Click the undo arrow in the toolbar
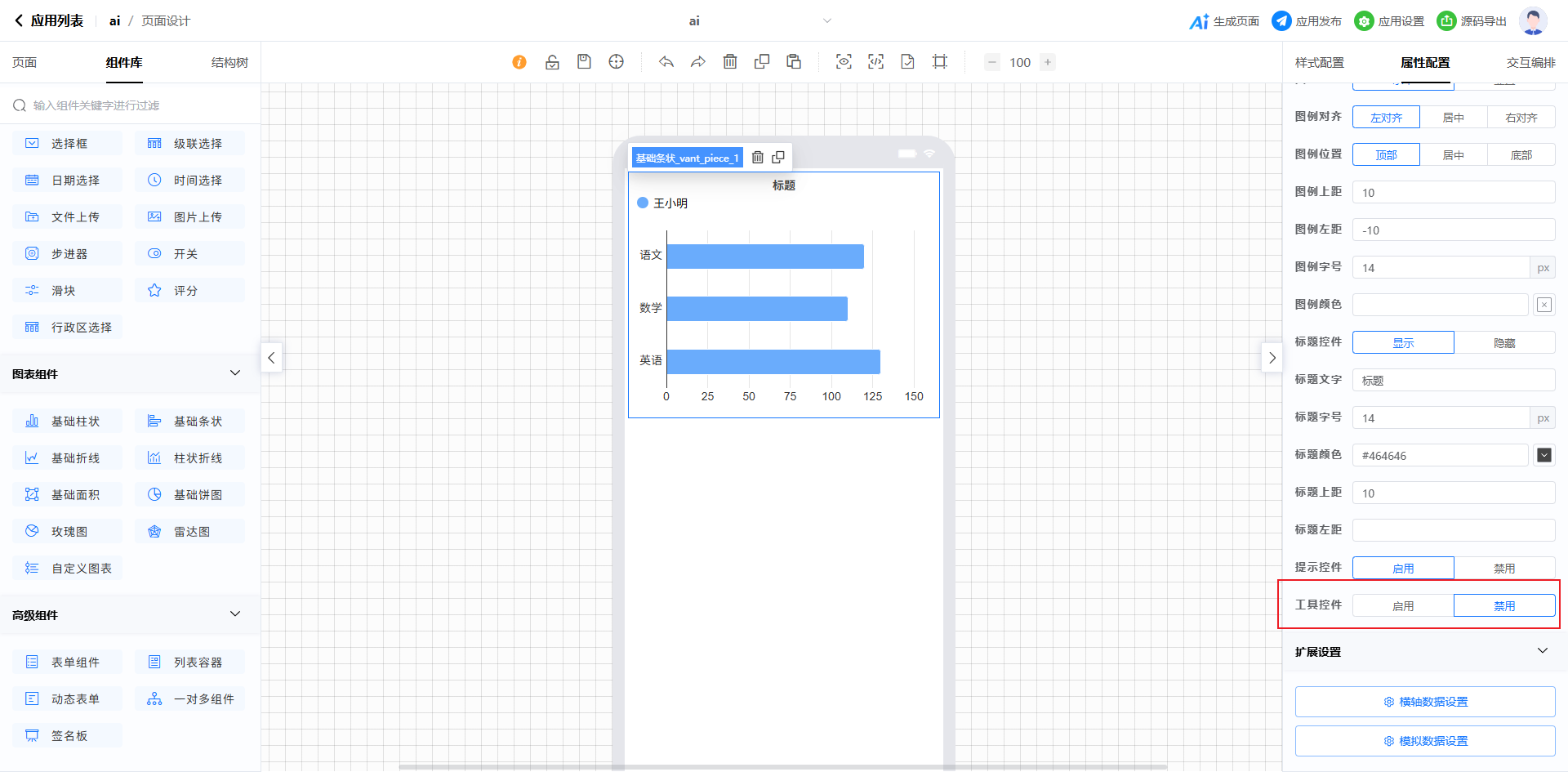 tap(666, 62)
